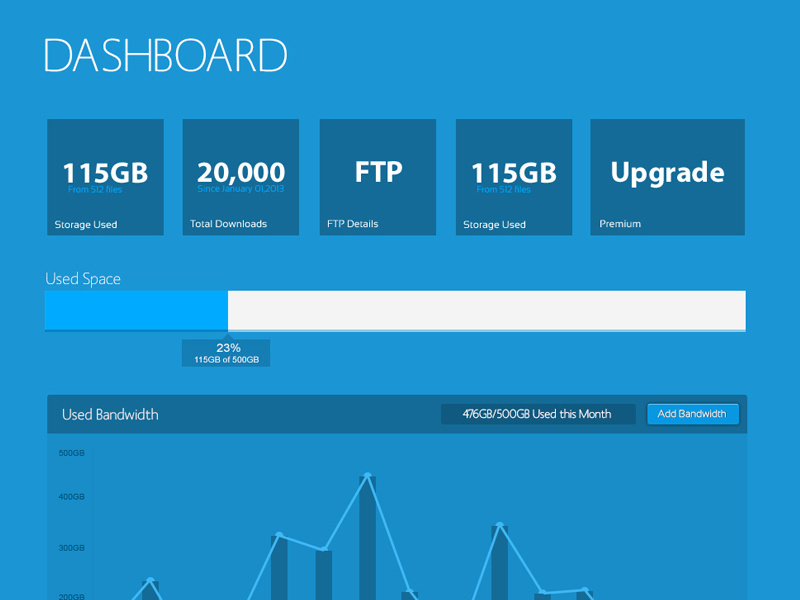Click the second 115GB Storage Used tile
Viewport: 800px width, 600px height.
click(513, 176)
